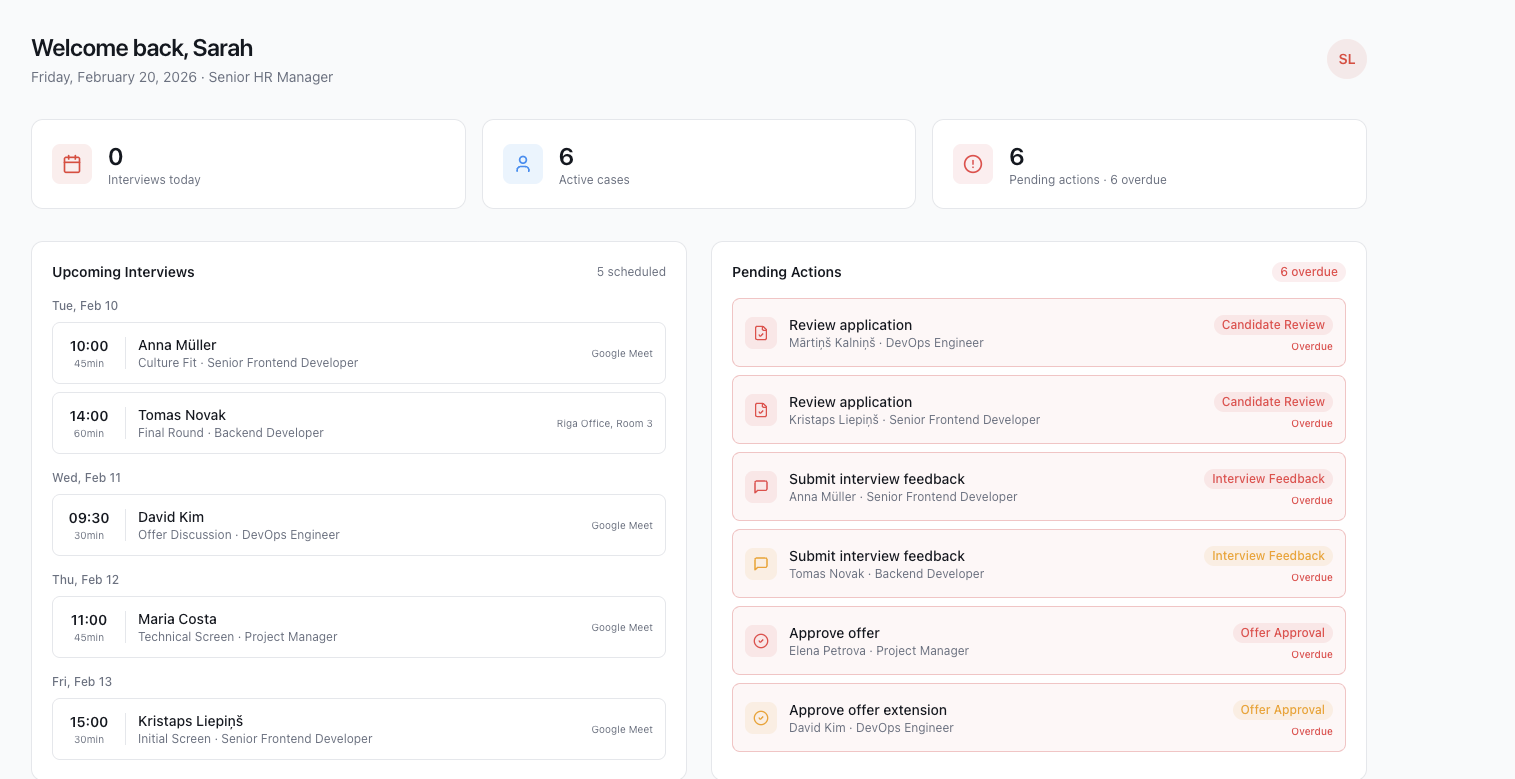Click the calendar icon for Interviews today
This screenshot has width=1515, height=779.
point(72,164)
